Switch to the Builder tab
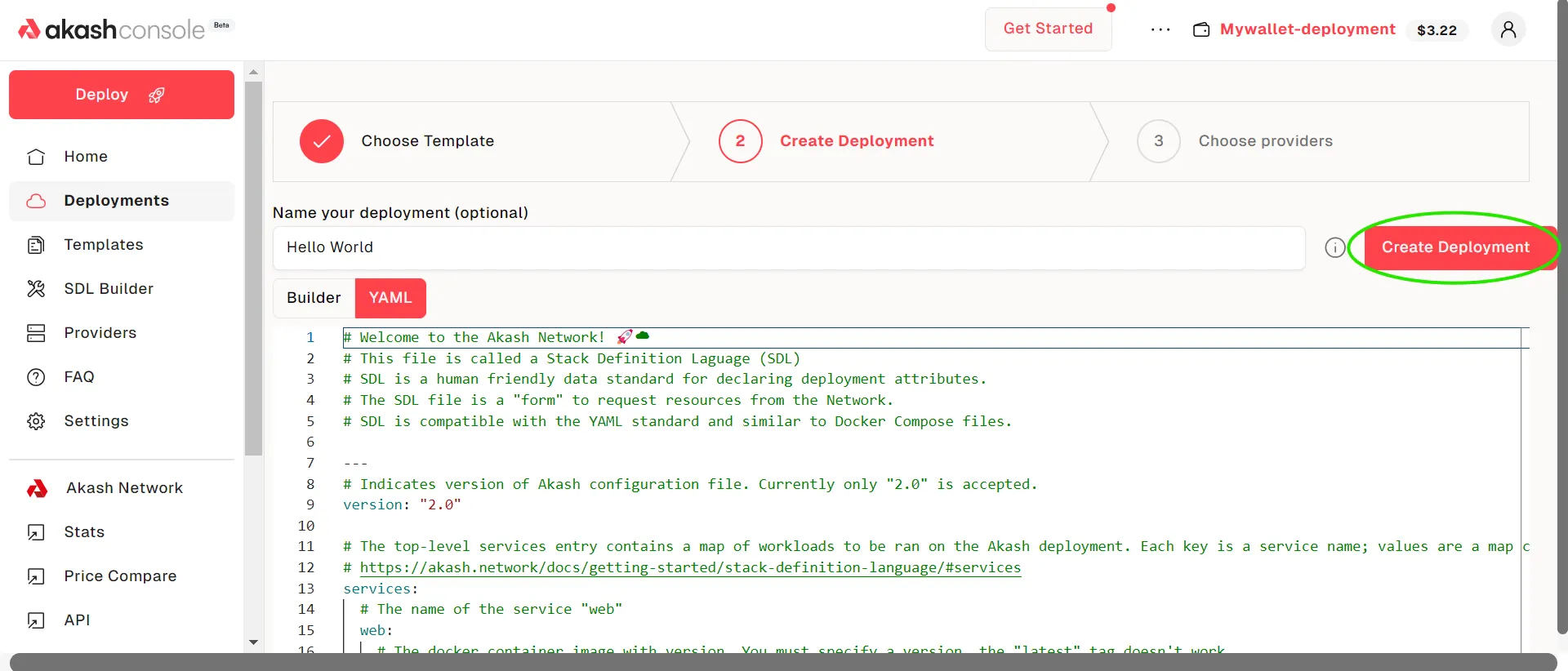This screenshot has height=671, width=1568. point(314,298)
